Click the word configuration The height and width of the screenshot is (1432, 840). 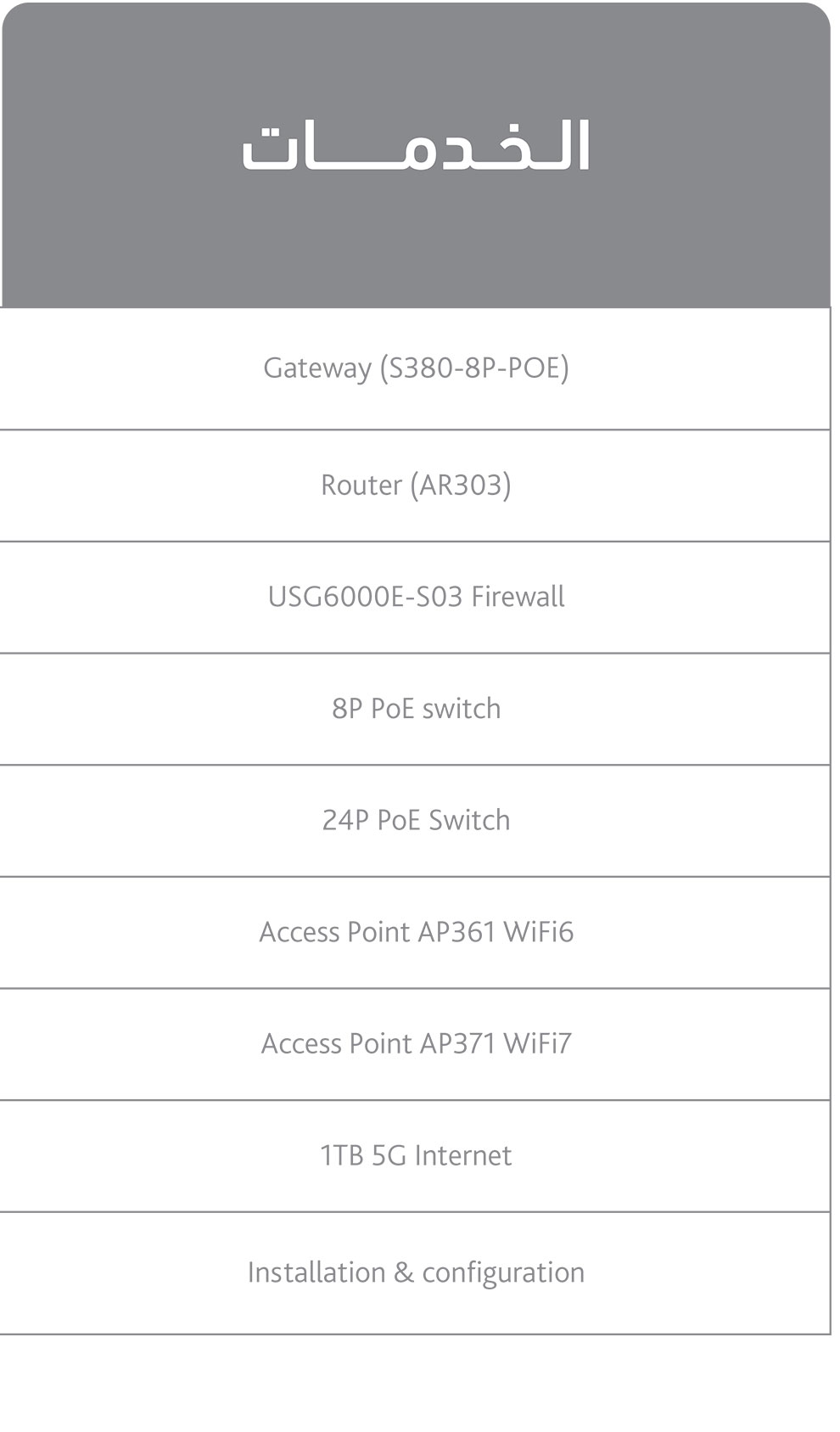point(503,1273)
